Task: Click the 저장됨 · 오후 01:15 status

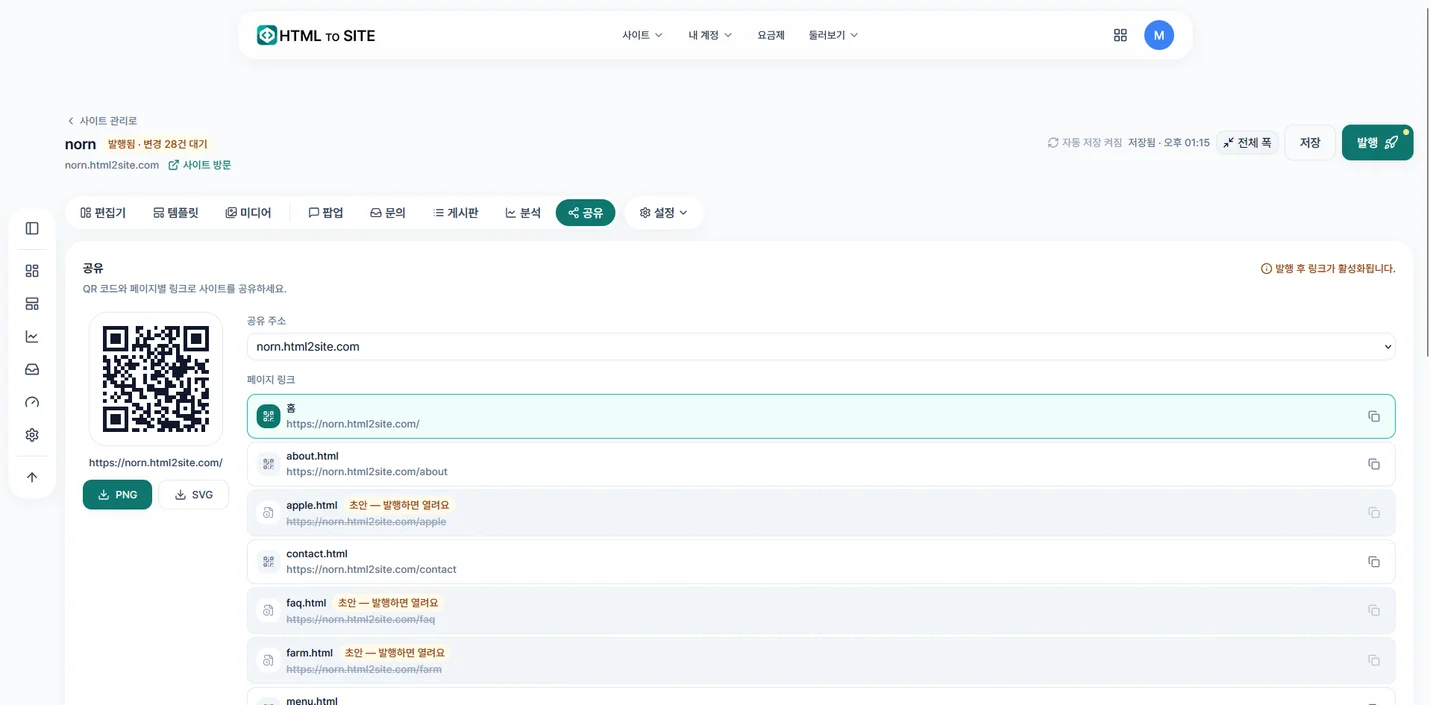Action: (1169, 143)
